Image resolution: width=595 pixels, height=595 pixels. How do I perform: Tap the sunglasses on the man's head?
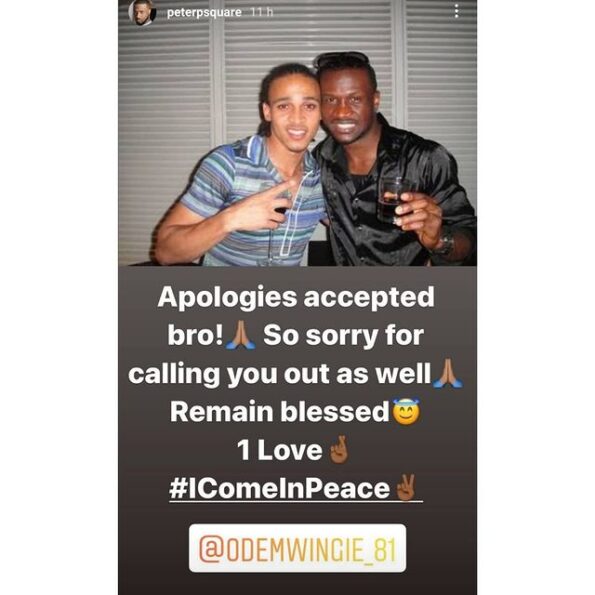coord(342,59)
